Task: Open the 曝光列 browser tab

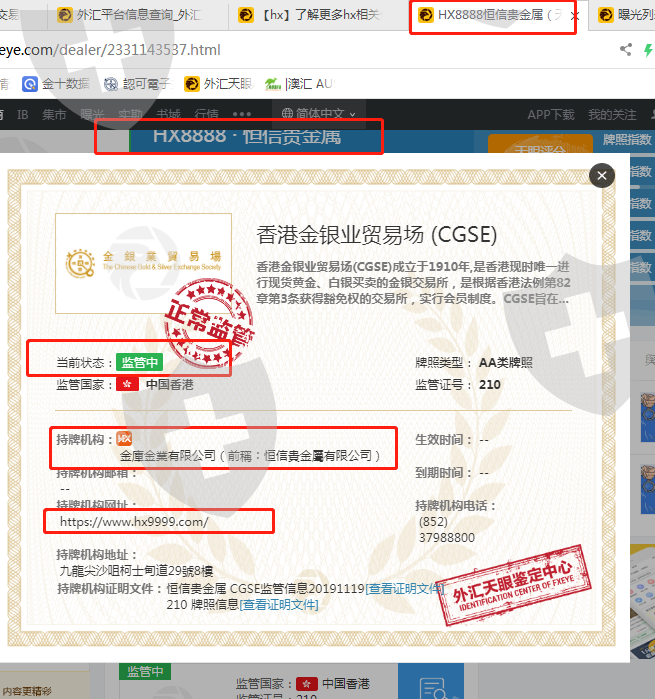Action: (x=624, y=15)
